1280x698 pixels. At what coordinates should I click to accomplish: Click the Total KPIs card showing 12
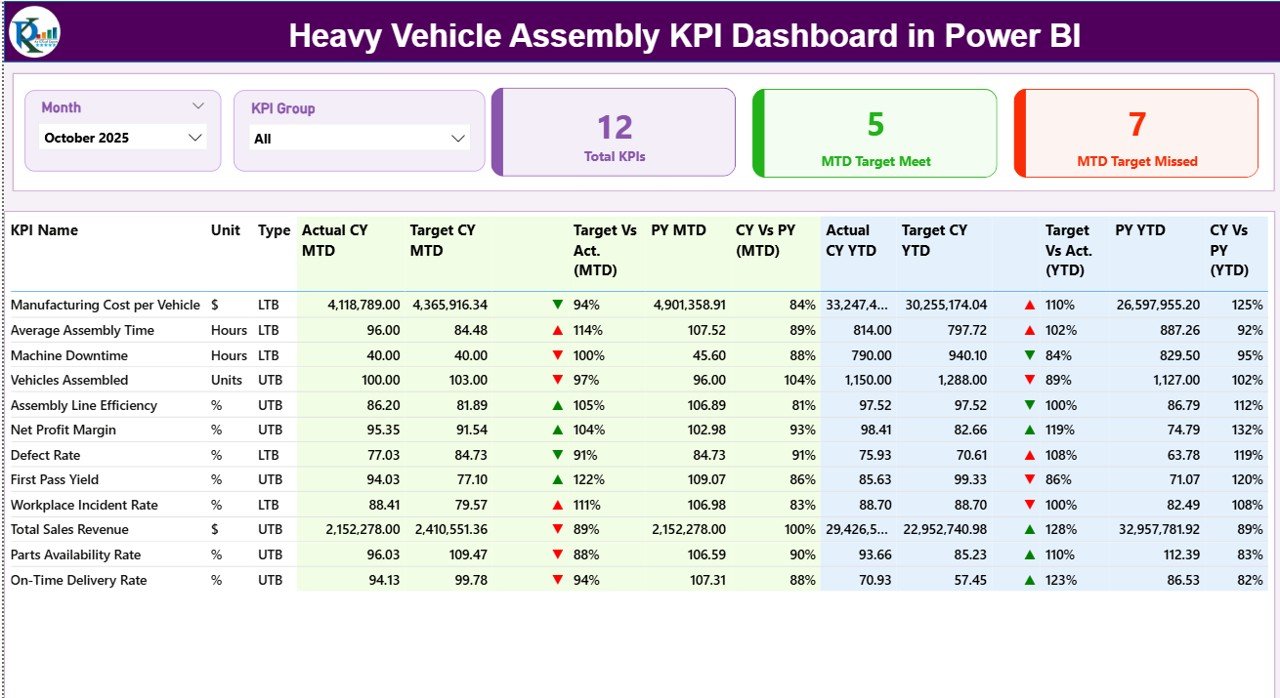pos(613,132)
